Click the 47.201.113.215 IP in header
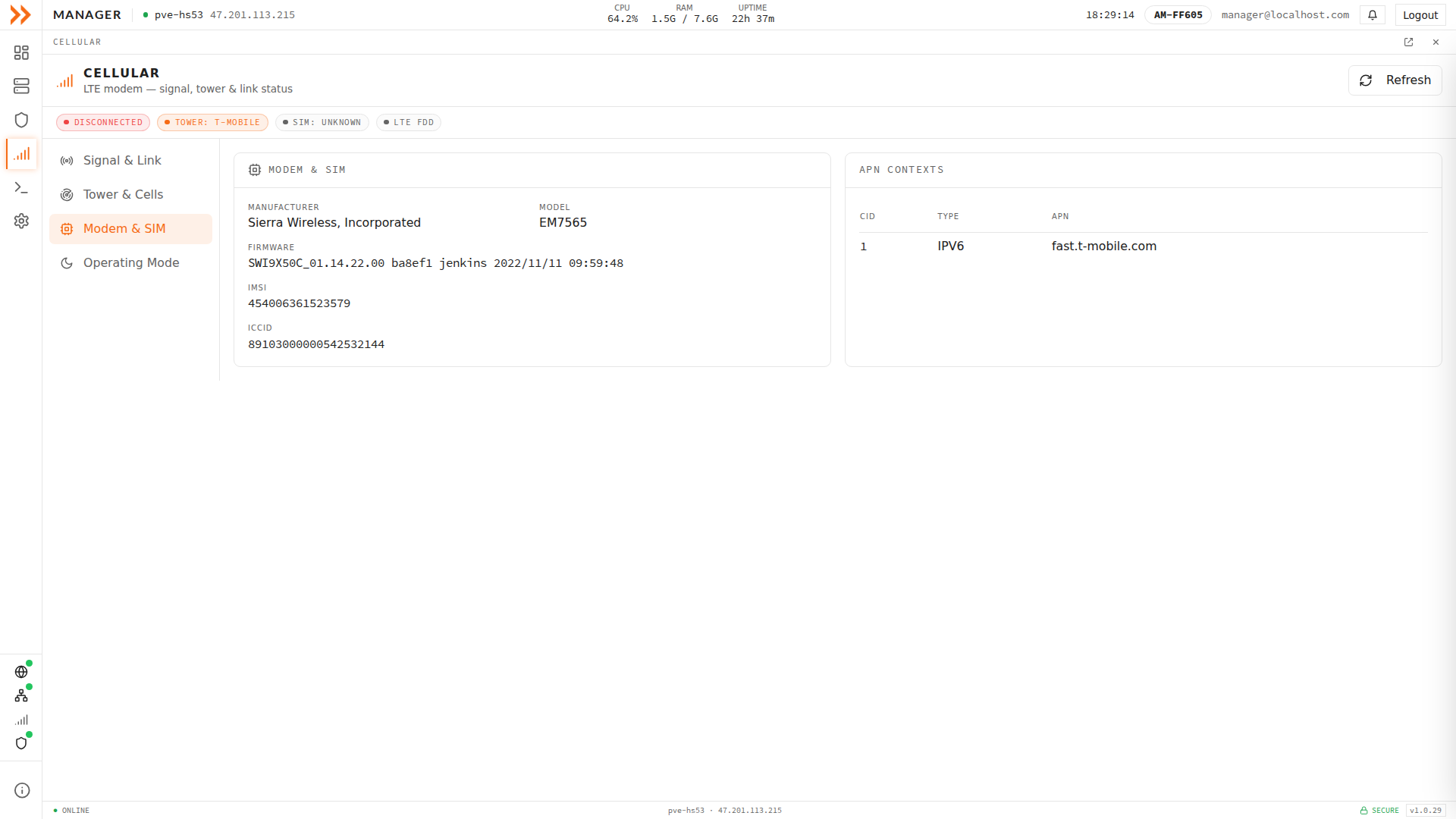Viewport: 1456px width, 819px height. (x=253, y=14)
